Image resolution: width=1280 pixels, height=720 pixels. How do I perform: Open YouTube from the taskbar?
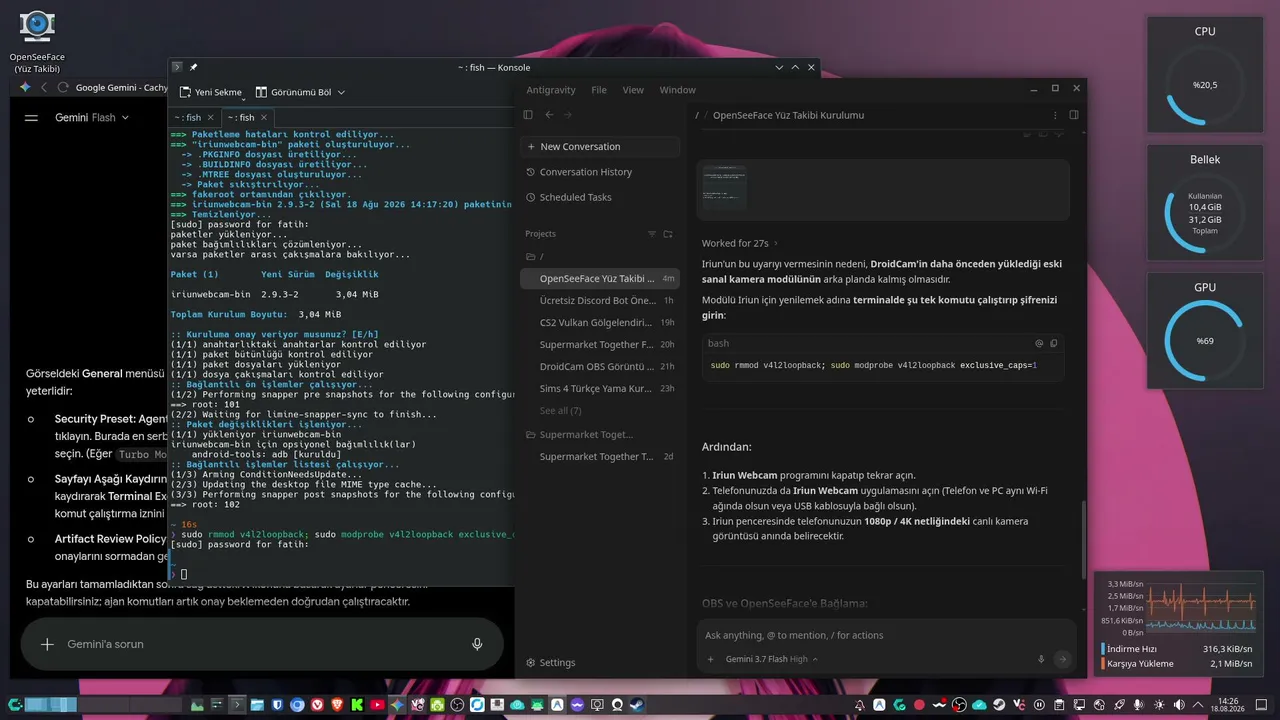click(x=377, y=705)
